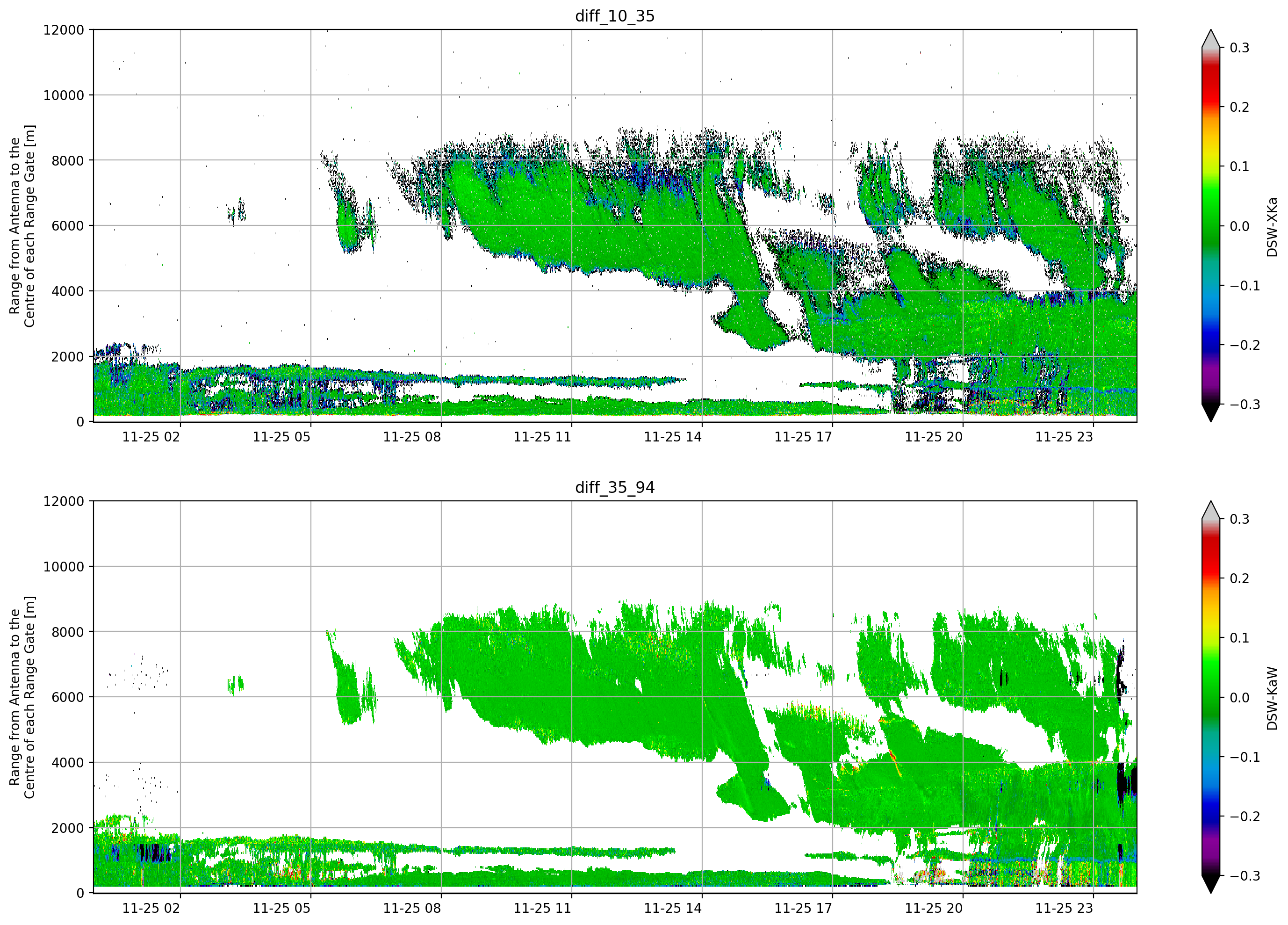Click '−0.1' tick on DSW-KaW colorbar

click(x=1245, y=758)
